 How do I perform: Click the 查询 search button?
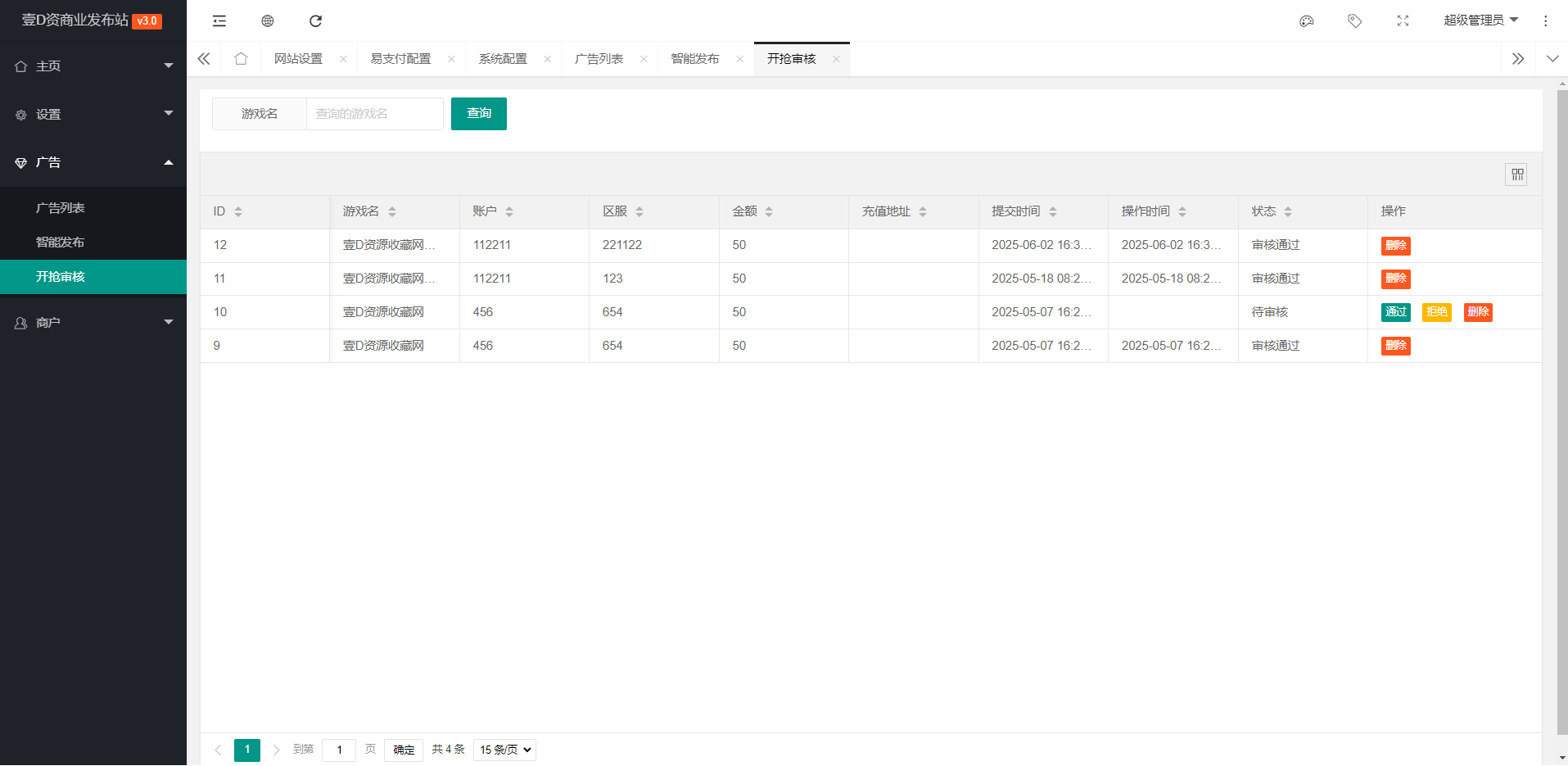click(x=479, y=114)
